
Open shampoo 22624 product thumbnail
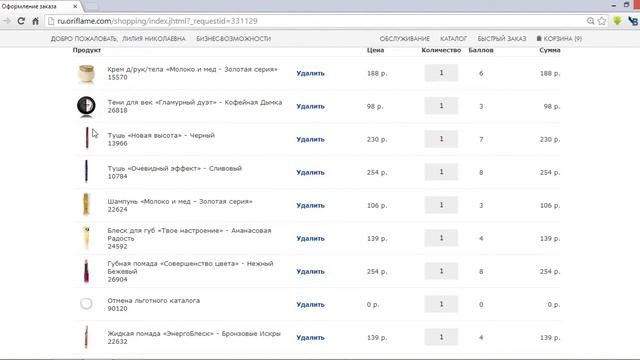(x=86, y=204)
